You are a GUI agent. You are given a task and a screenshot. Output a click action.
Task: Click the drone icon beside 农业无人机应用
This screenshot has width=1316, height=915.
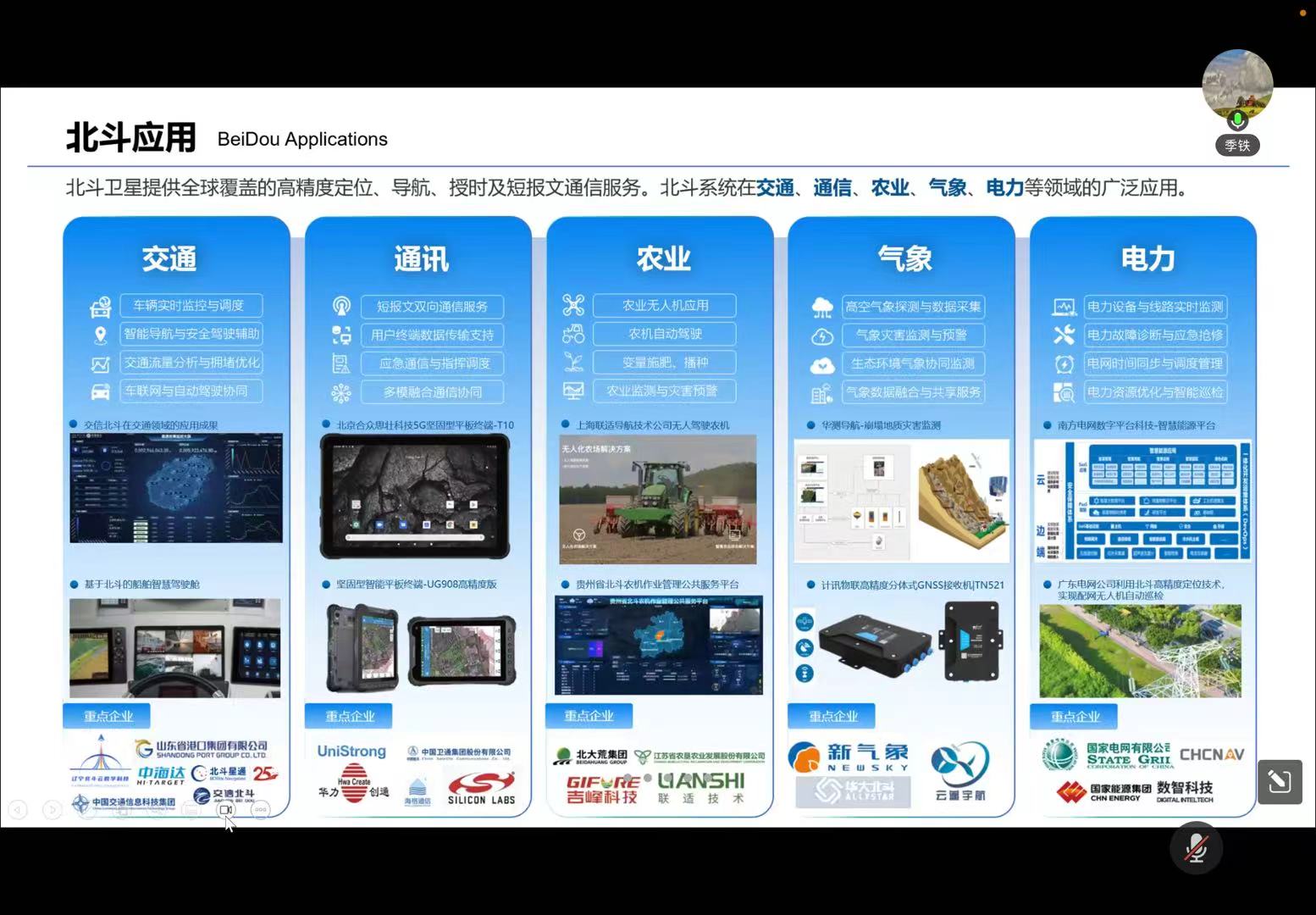(x=573, y=305)
